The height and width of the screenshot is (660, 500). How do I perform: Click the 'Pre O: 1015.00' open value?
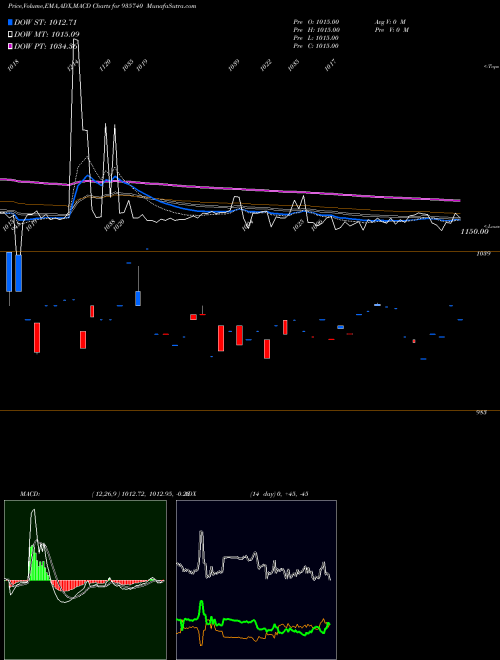[316, 22]
